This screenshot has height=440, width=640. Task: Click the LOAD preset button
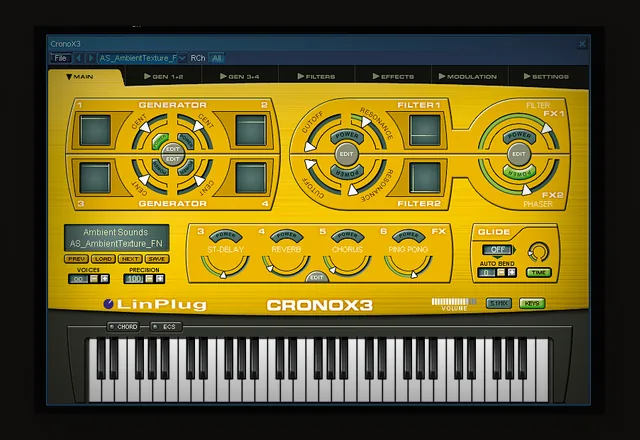pos(103,259)
